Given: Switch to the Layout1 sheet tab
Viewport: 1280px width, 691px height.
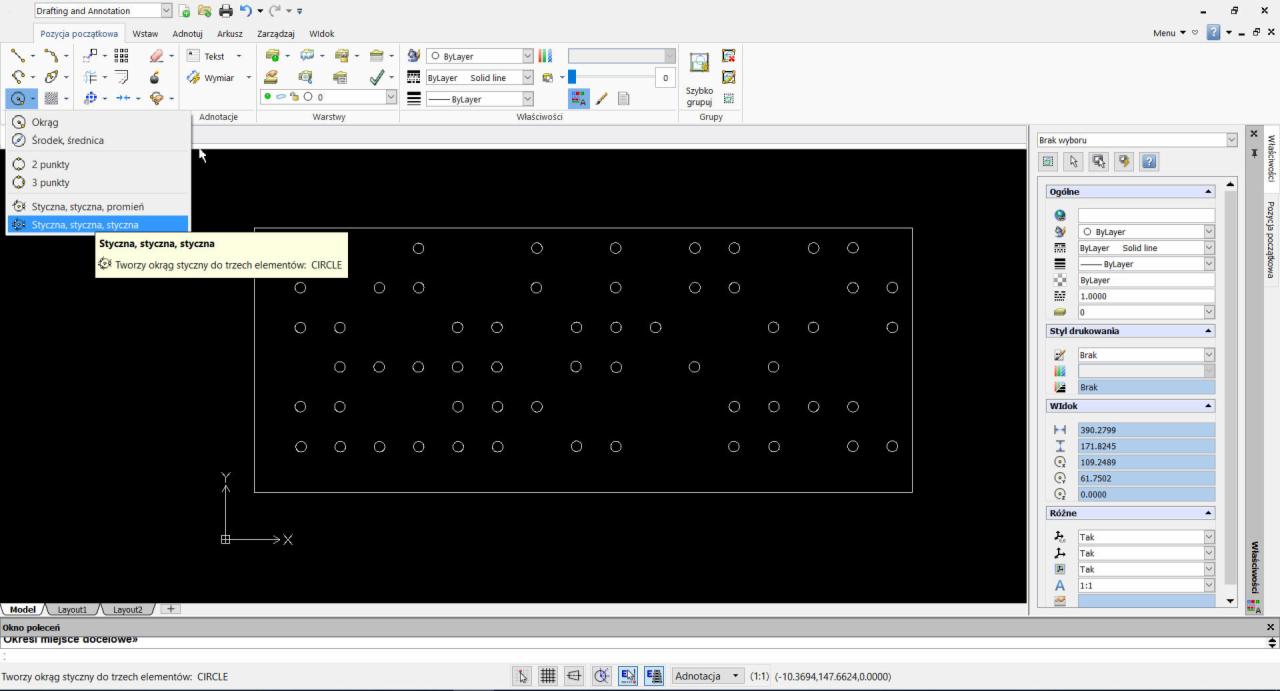Looking at the screenshot, I should pos(73,609).
